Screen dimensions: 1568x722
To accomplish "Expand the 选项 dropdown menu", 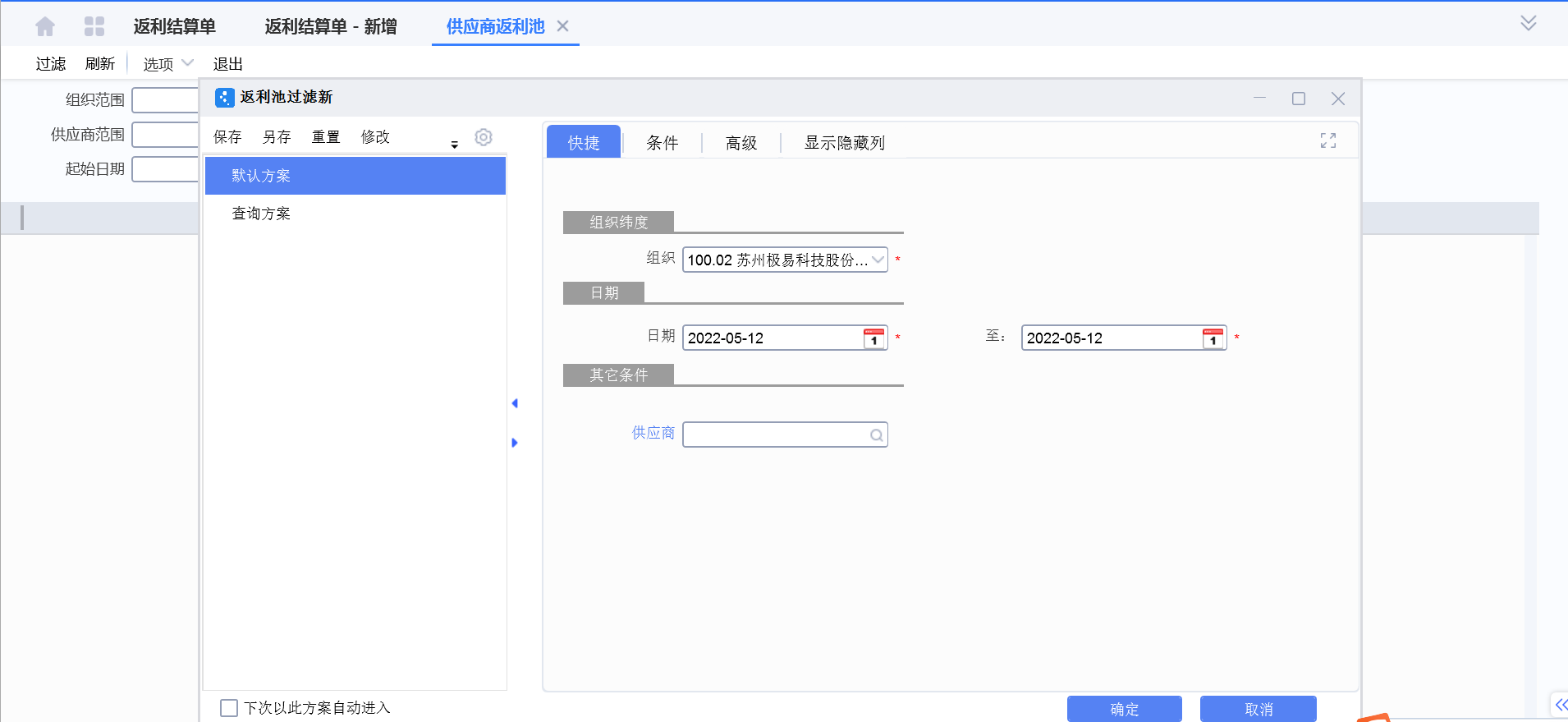I will point(168,64).
